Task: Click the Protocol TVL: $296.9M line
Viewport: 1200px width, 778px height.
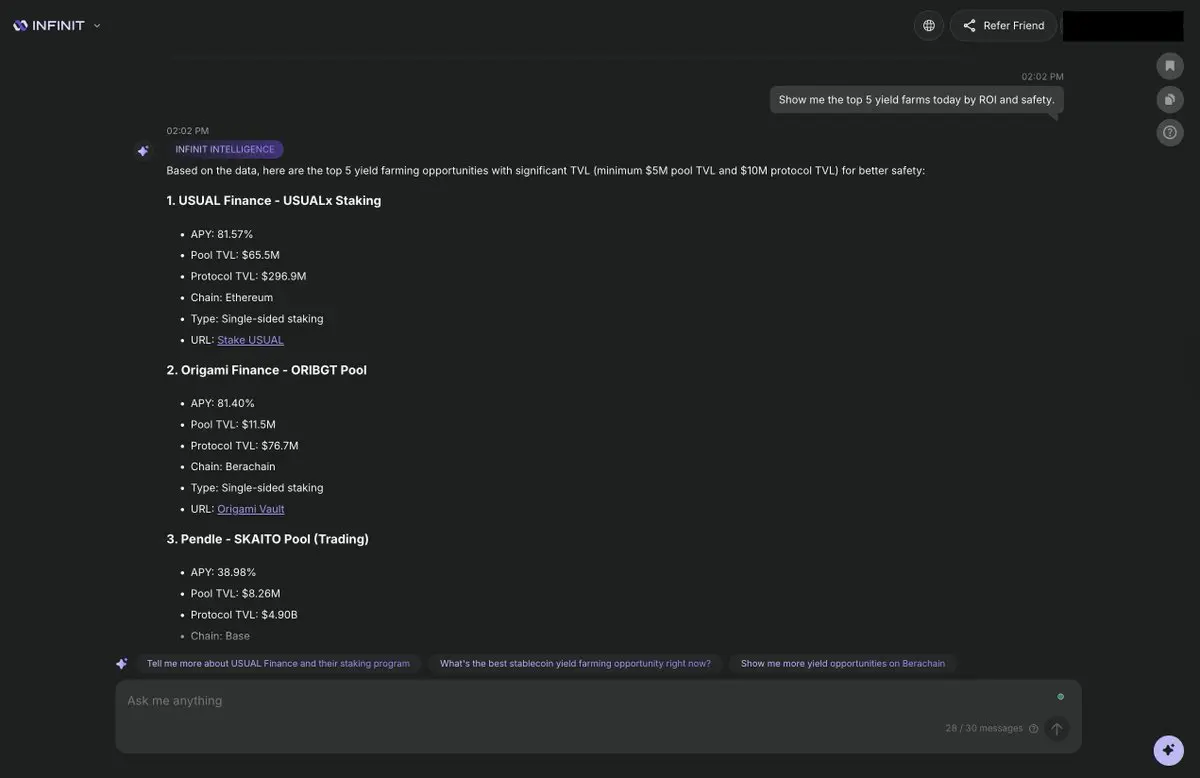Action: click(x=249, y=276)
